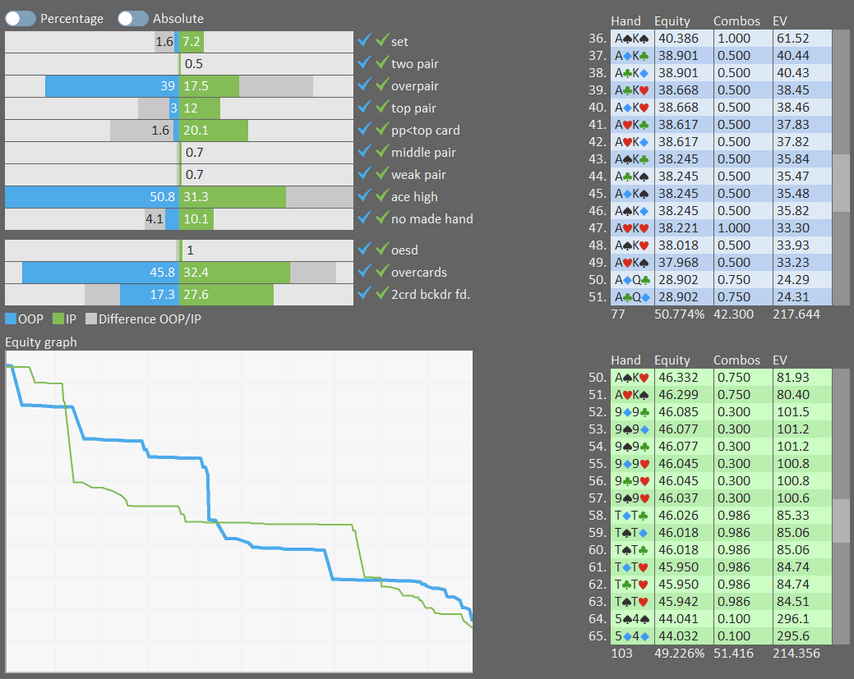854x679 pixels.
Task: Click the green IP legend swatch
Action: 58,319
